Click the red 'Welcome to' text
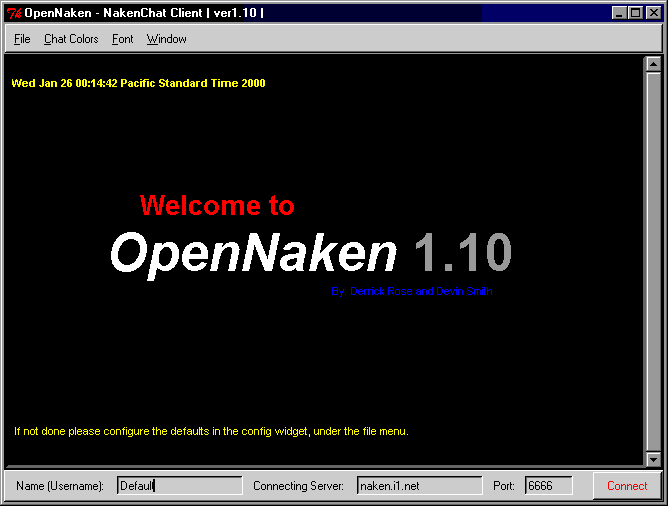Image resolution: width=668 pixels, height=506 pixels. pos(217,205)
